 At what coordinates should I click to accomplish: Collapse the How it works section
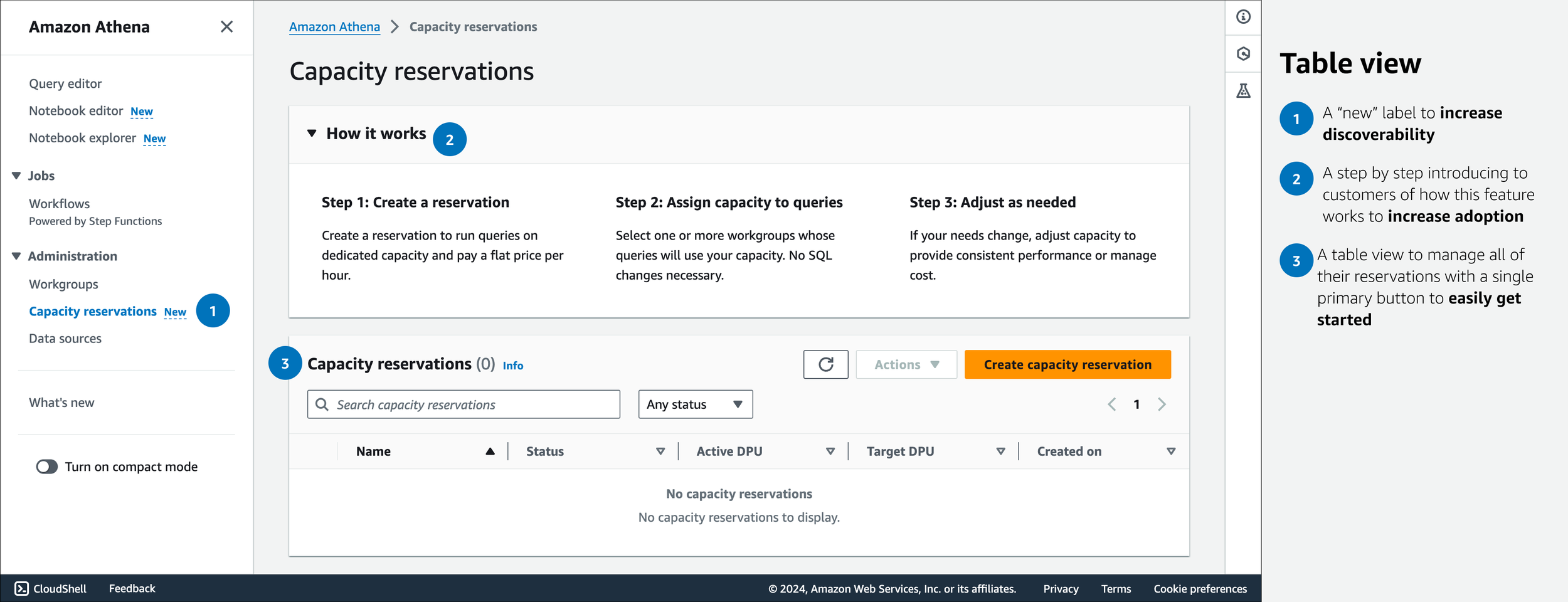click(x=312, y=133)
